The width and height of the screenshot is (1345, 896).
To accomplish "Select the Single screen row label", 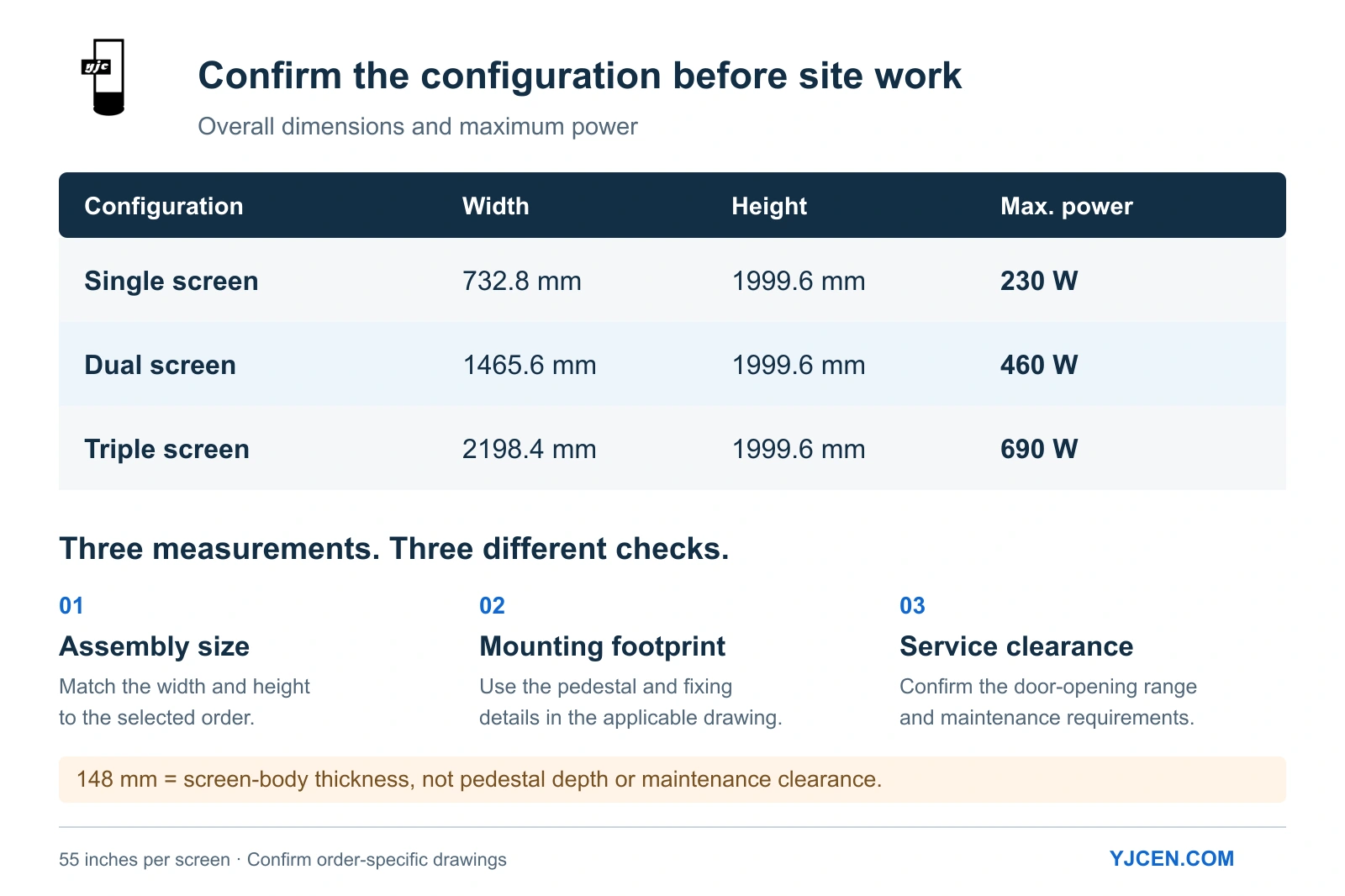I will tap(171, 281).
